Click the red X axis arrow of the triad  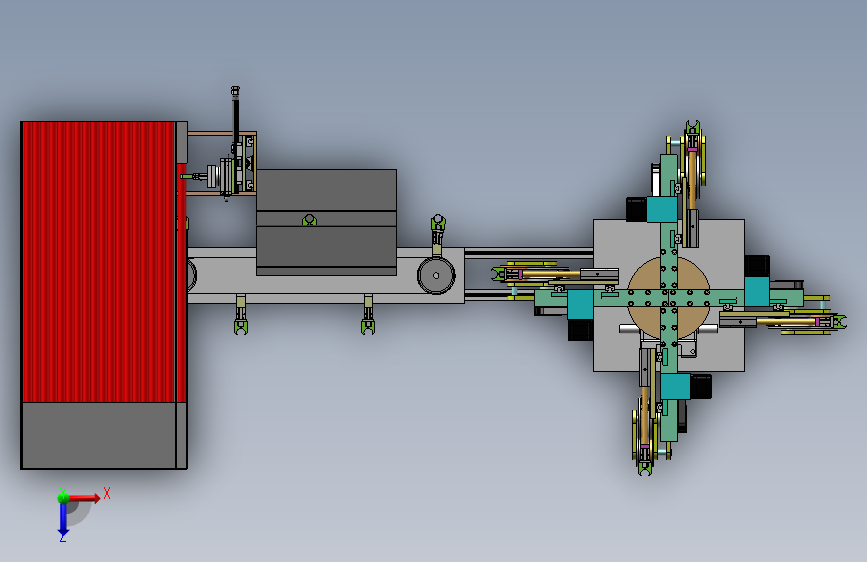coord(85,498)
